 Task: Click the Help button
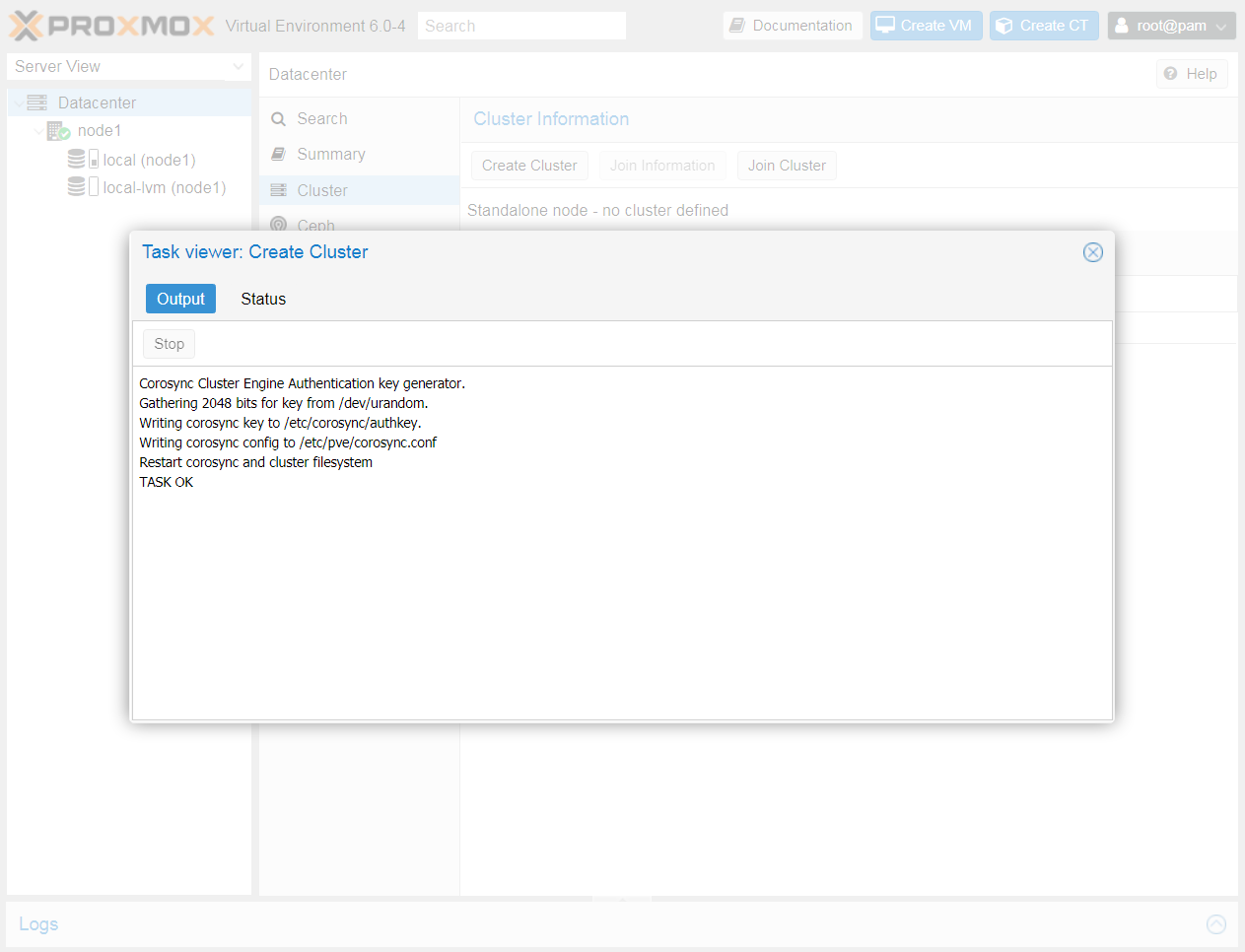click(x=1192, y=74)
